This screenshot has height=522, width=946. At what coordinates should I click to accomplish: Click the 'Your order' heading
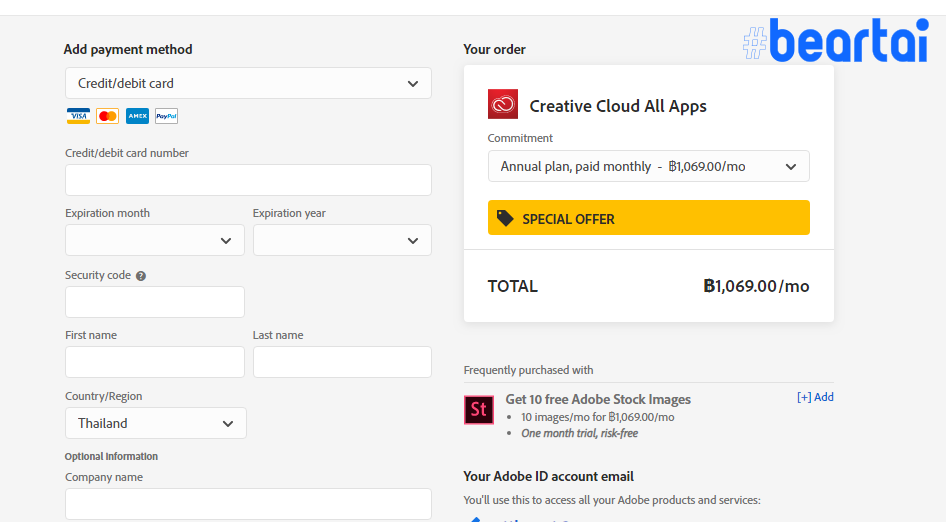pos(494,49)
